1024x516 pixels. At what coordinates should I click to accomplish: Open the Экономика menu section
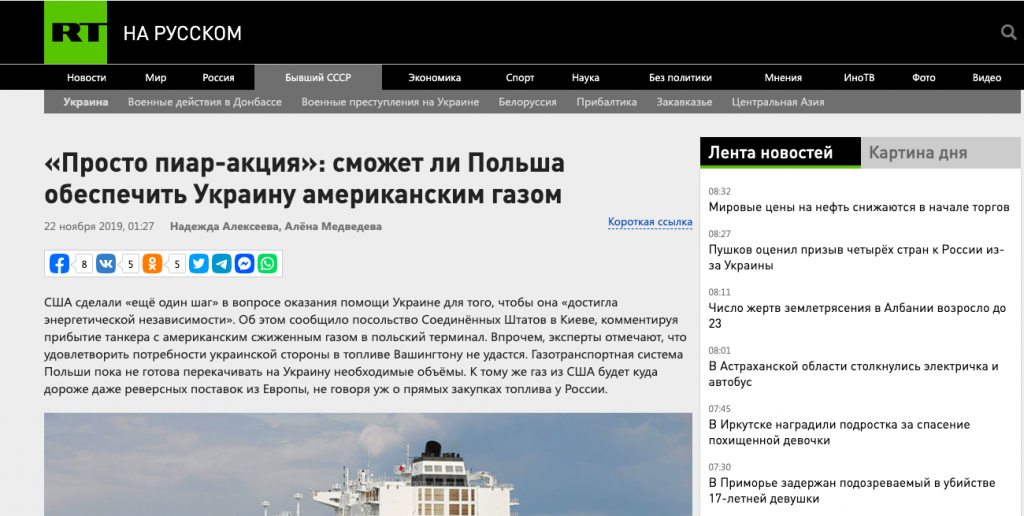click(434, 78)
